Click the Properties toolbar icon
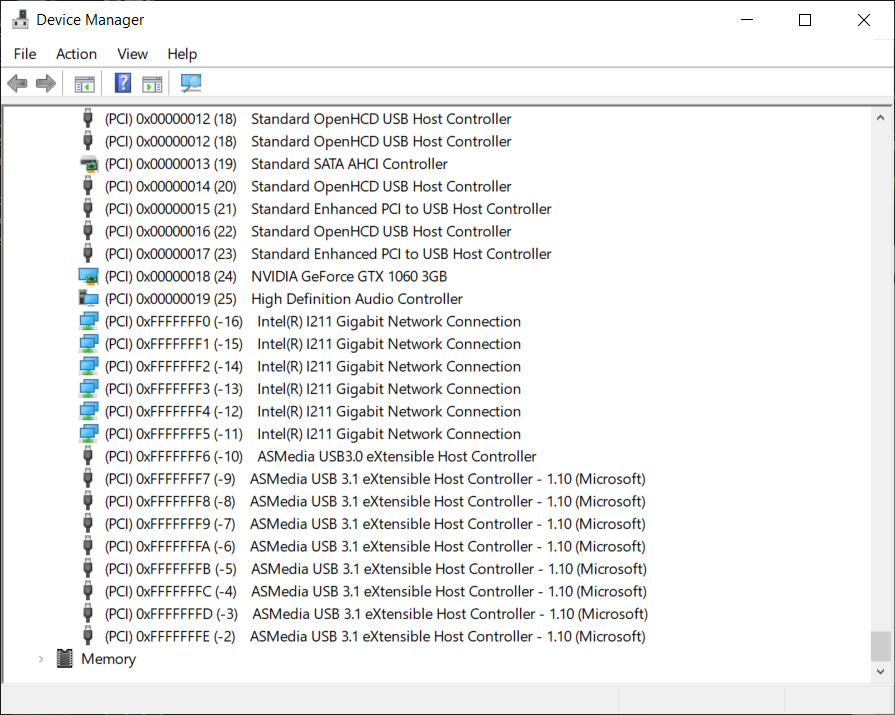 click(152, 83)
